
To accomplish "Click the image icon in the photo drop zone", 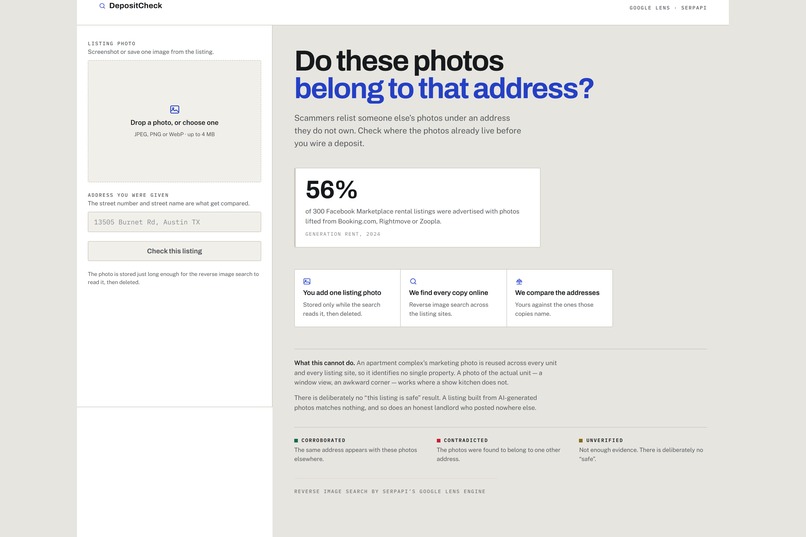I will point(175,109).
